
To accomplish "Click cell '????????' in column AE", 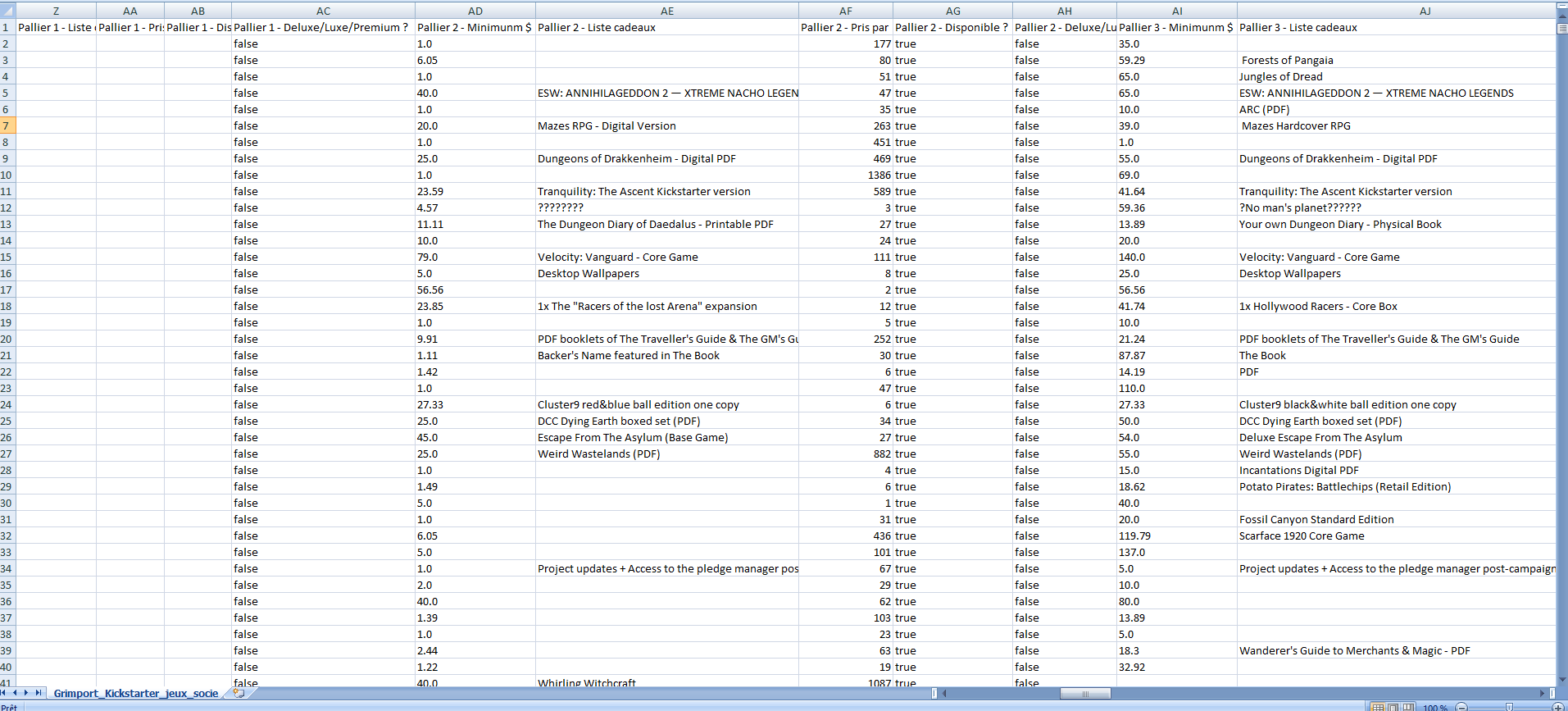I will click(x=667, y=207).
